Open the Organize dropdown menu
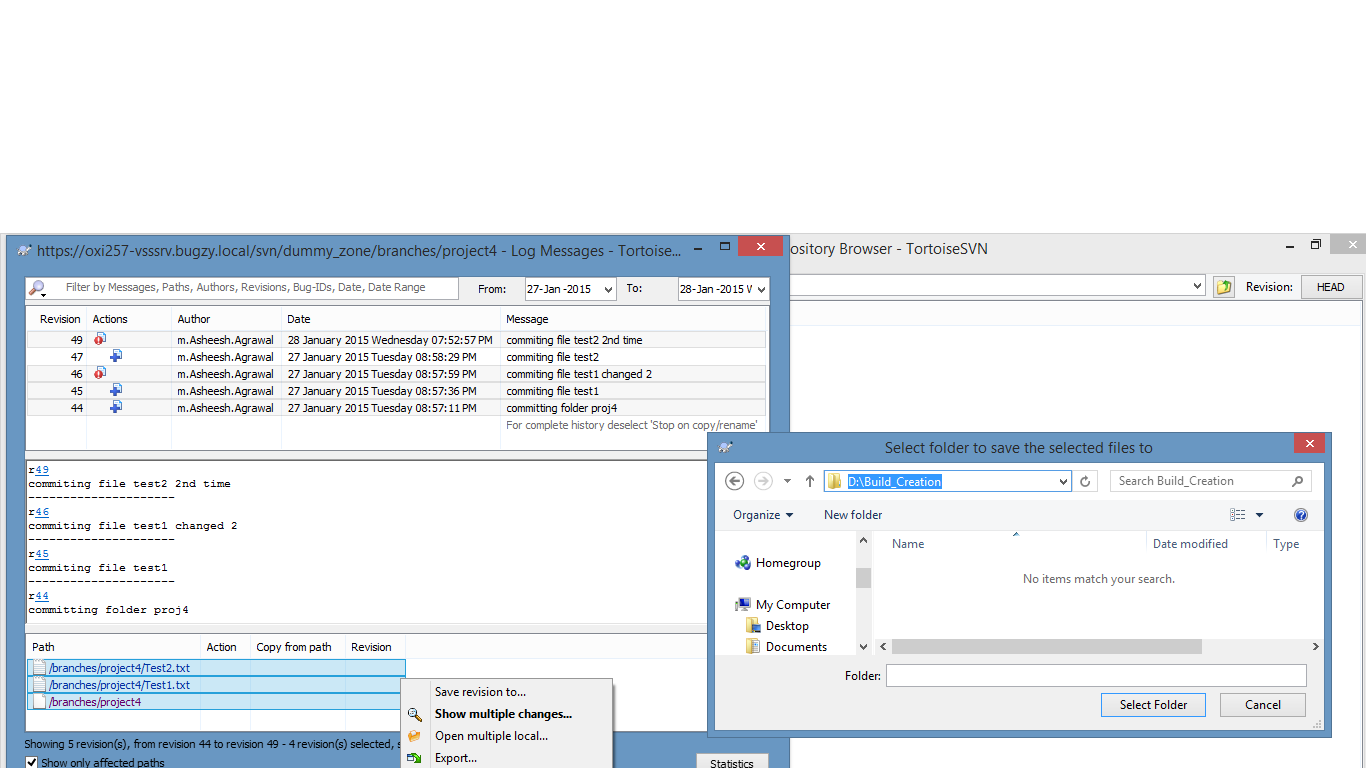Image resolution: width=1366 pixels, height=768 pixels. pos(763,515)
